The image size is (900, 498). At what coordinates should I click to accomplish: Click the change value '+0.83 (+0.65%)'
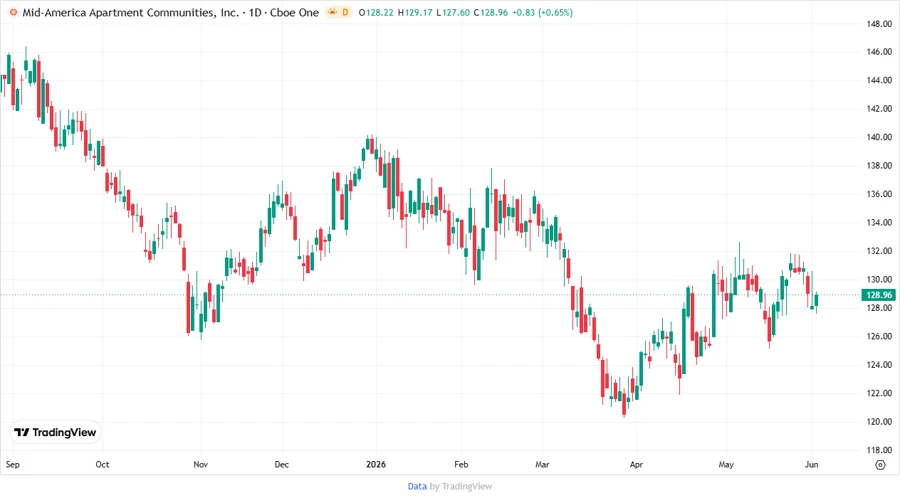[x=542, y=13]
